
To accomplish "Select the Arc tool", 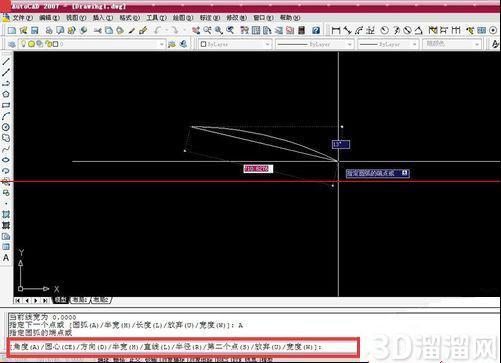I will [6, 116].
